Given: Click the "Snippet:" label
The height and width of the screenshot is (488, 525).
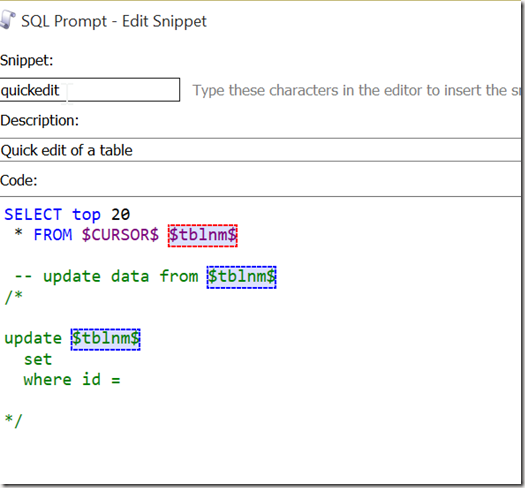Looking at the screenshot, I should pos(27,60).
